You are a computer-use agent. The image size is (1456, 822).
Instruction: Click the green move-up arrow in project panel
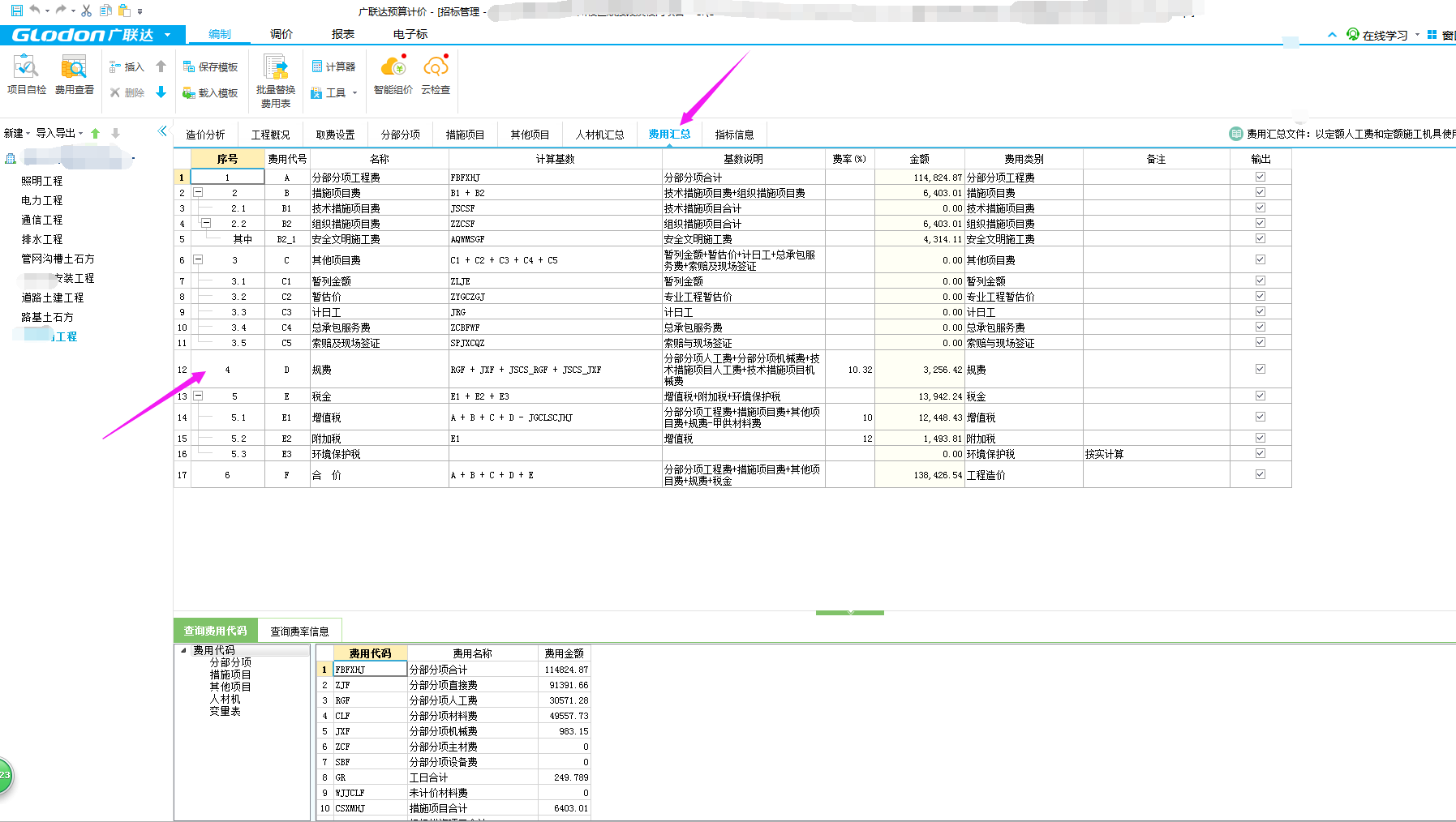(x=96, y=133)
